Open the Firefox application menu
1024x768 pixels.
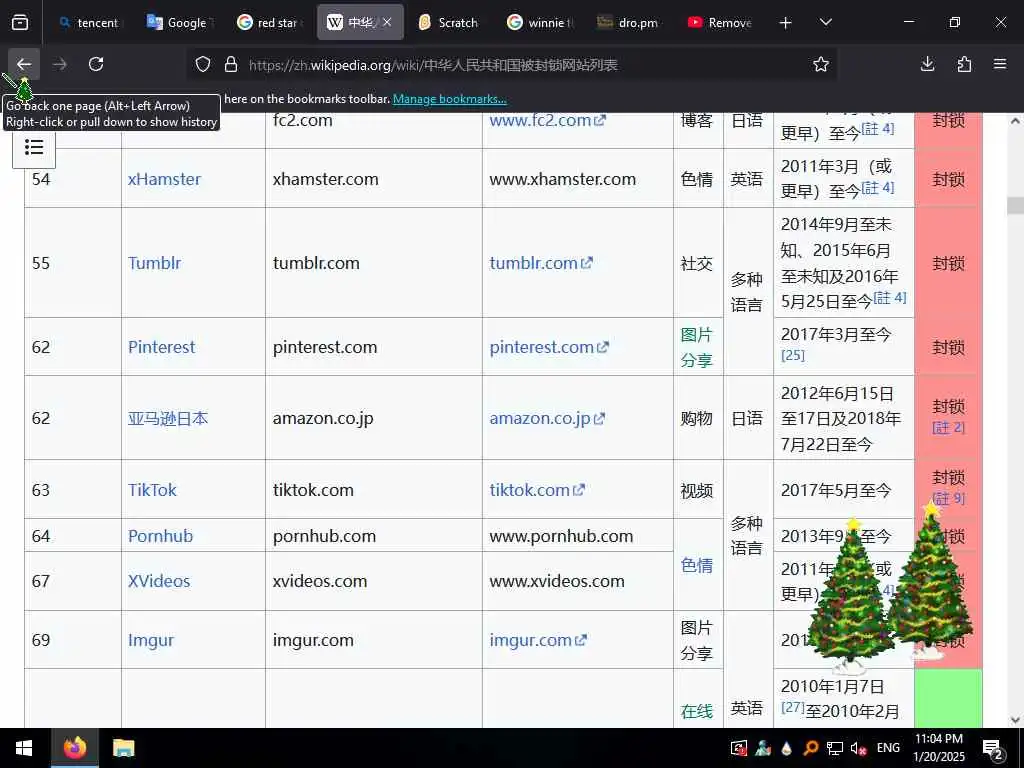tap(1000, 64)
